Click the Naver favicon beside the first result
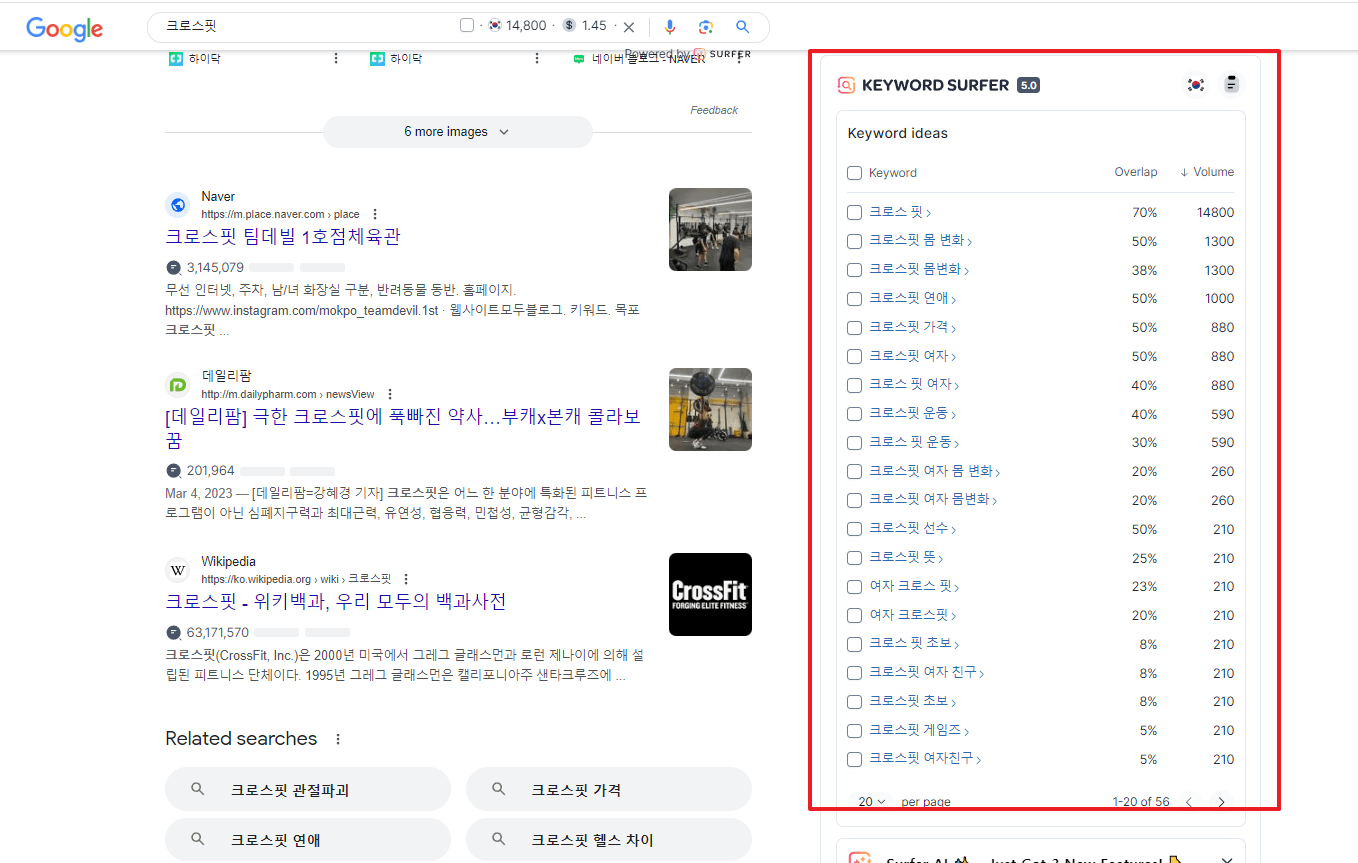The height and width of the screenshot is (863, 1358). point(178,204)
